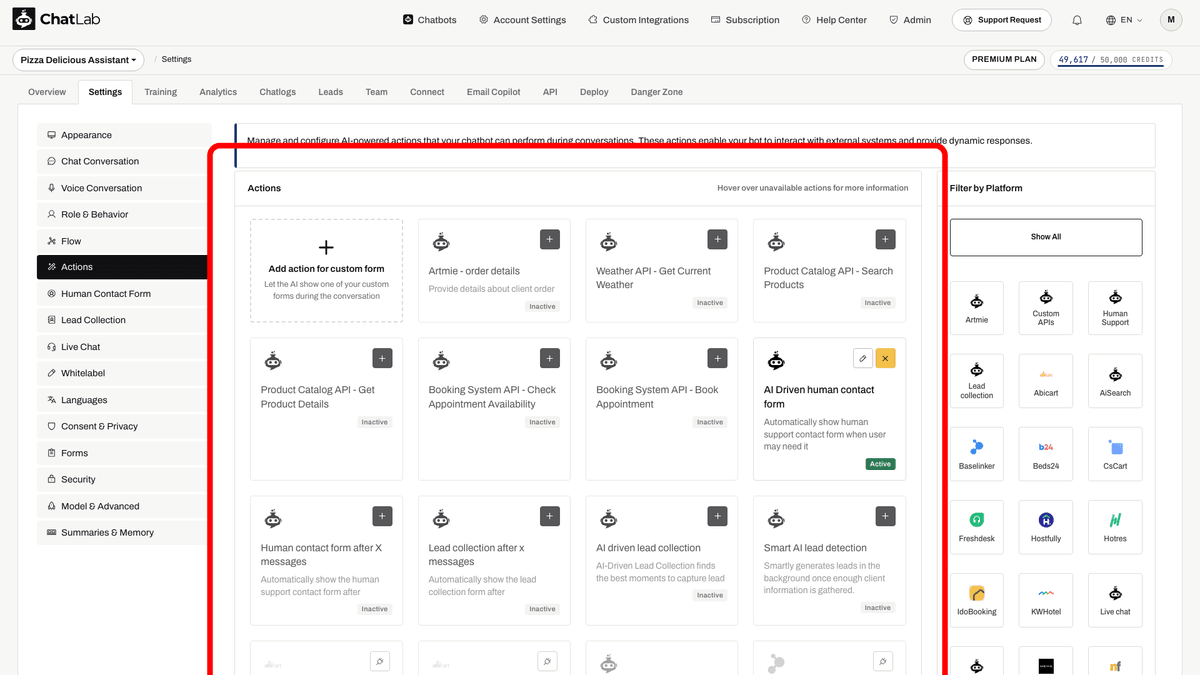1200x675 pixels.
Task: Add the Booking System Book Appointment action
Action: point(717,358)
